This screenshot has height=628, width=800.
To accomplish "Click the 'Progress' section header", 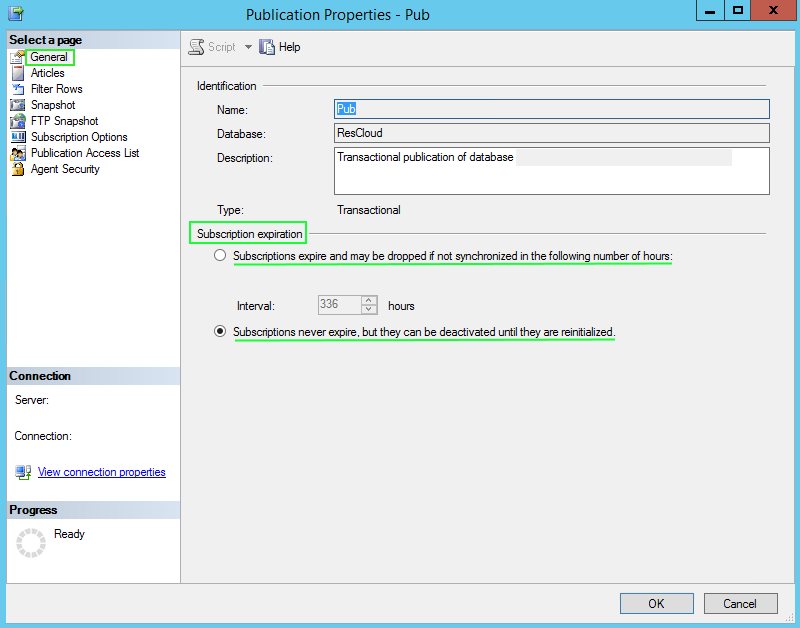I will pos(33,510).
